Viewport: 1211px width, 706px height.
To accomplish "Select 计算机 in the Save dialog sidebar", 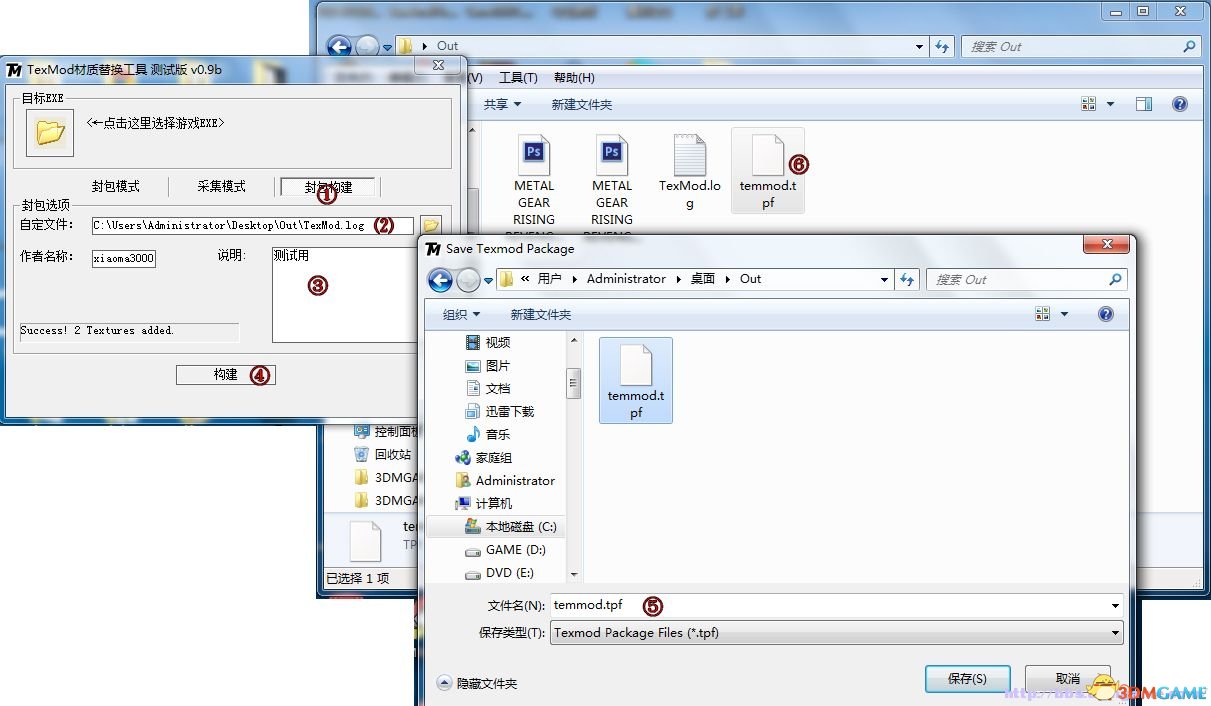I will click(484, 503).
